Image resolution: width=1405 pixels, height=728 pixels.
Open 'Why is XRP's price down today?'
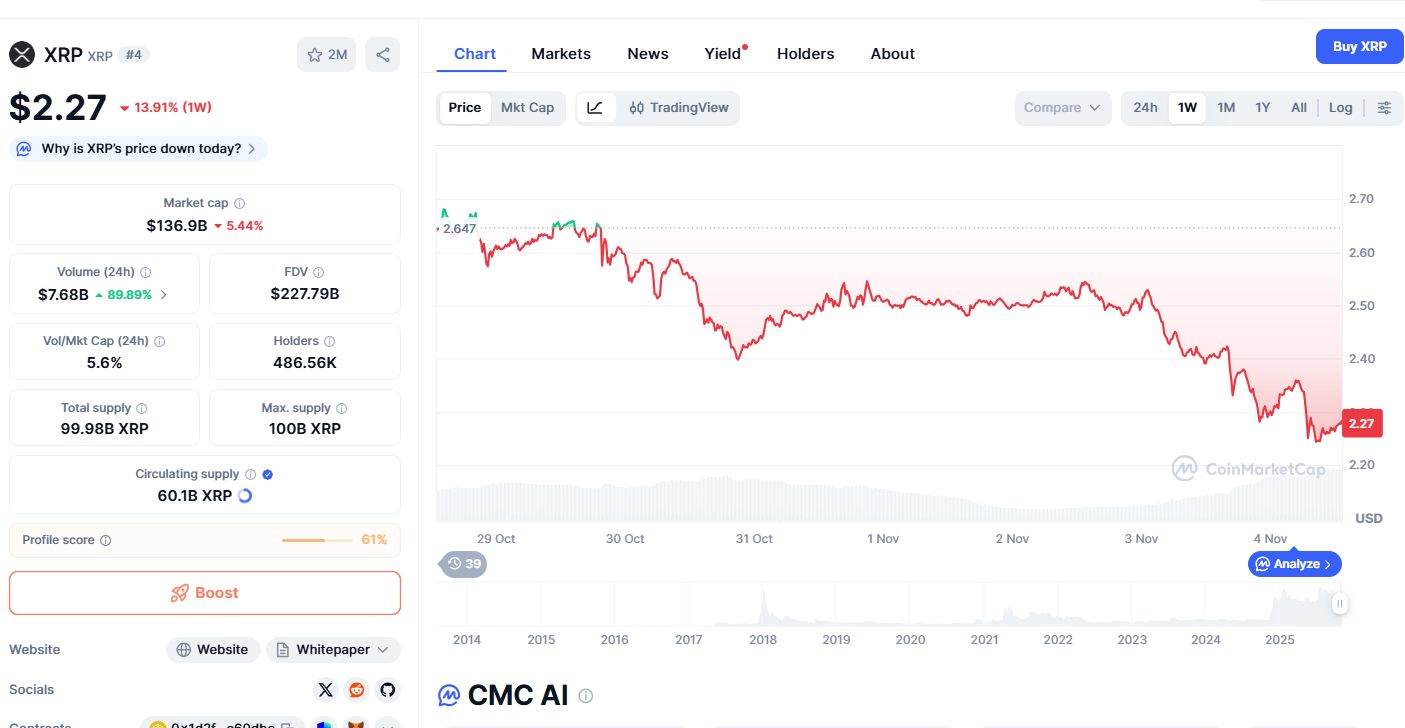pos(139,149)
